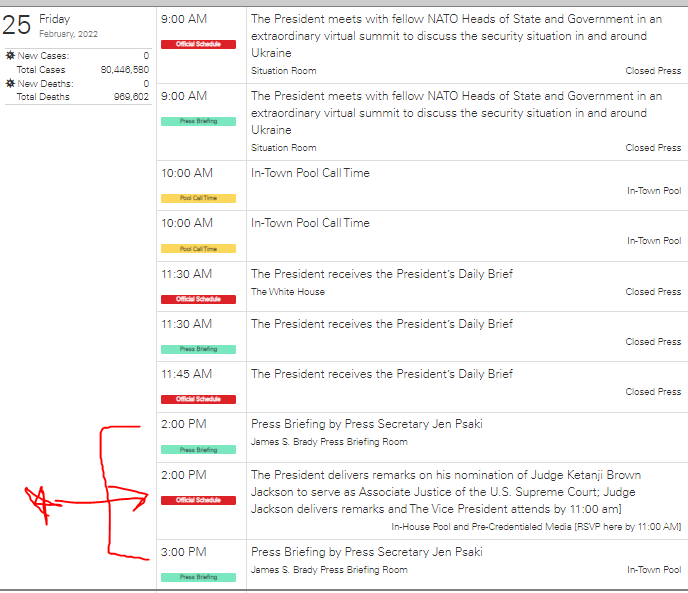
Task: Click Closed Press in Press Briefing NATO row
Action: pos(653,148)
